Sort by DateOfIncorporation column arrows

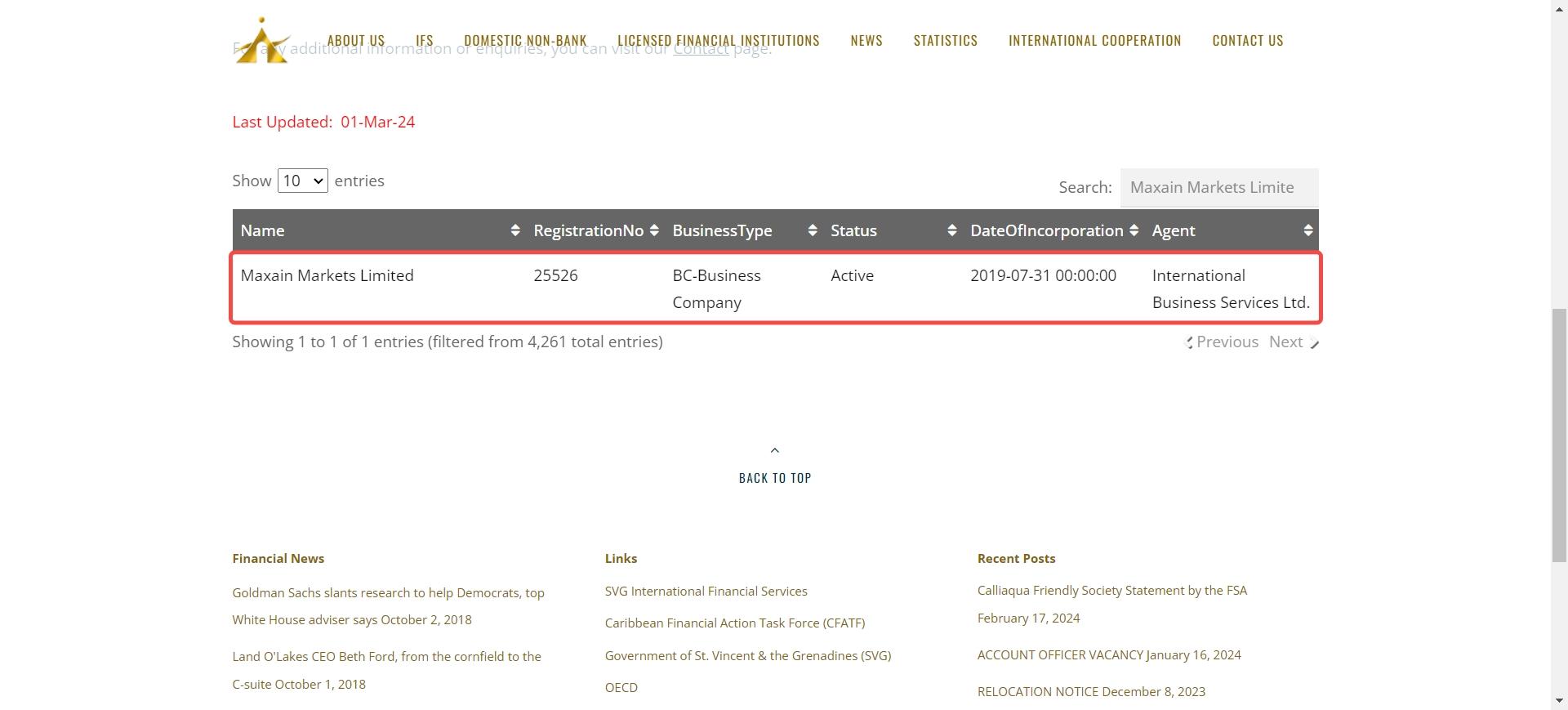[1134, 230]
